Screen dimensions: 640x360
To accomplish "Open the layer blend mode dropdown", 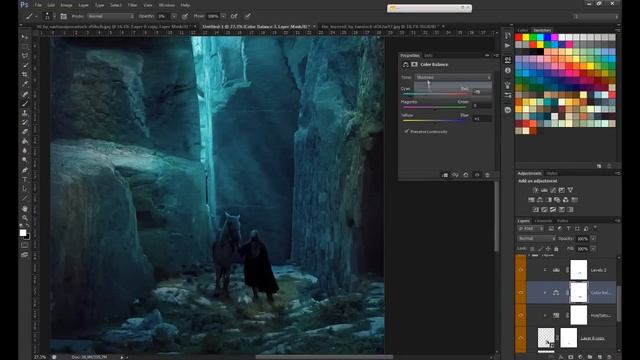I will pyautogui.click(x=536, y=238).
